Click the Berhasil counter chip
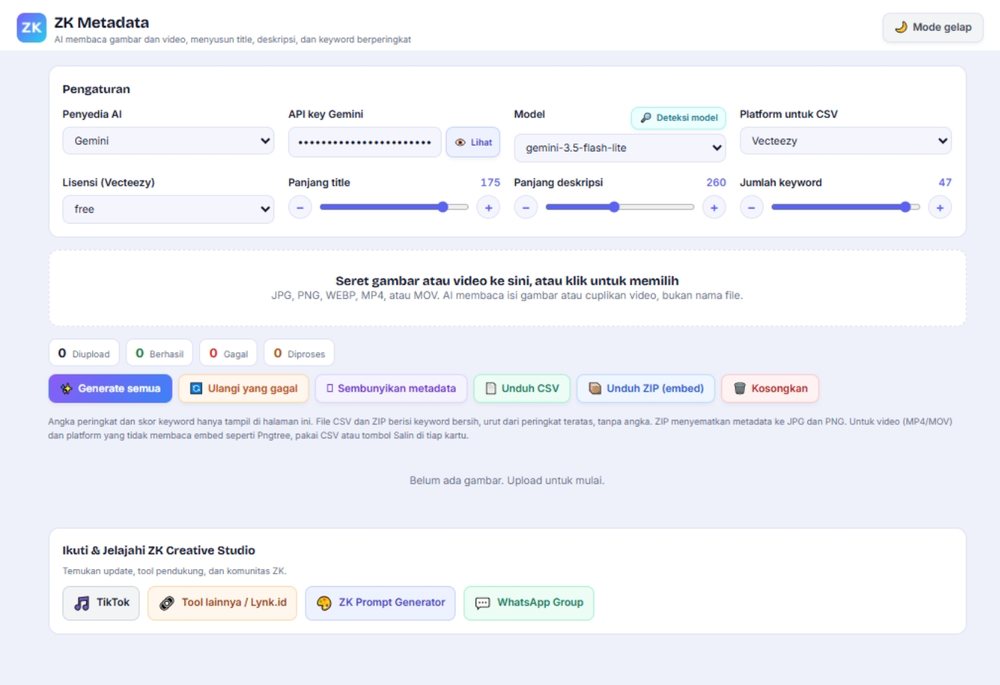Viewport: 1000px width, 685px height. click(159, 353)
